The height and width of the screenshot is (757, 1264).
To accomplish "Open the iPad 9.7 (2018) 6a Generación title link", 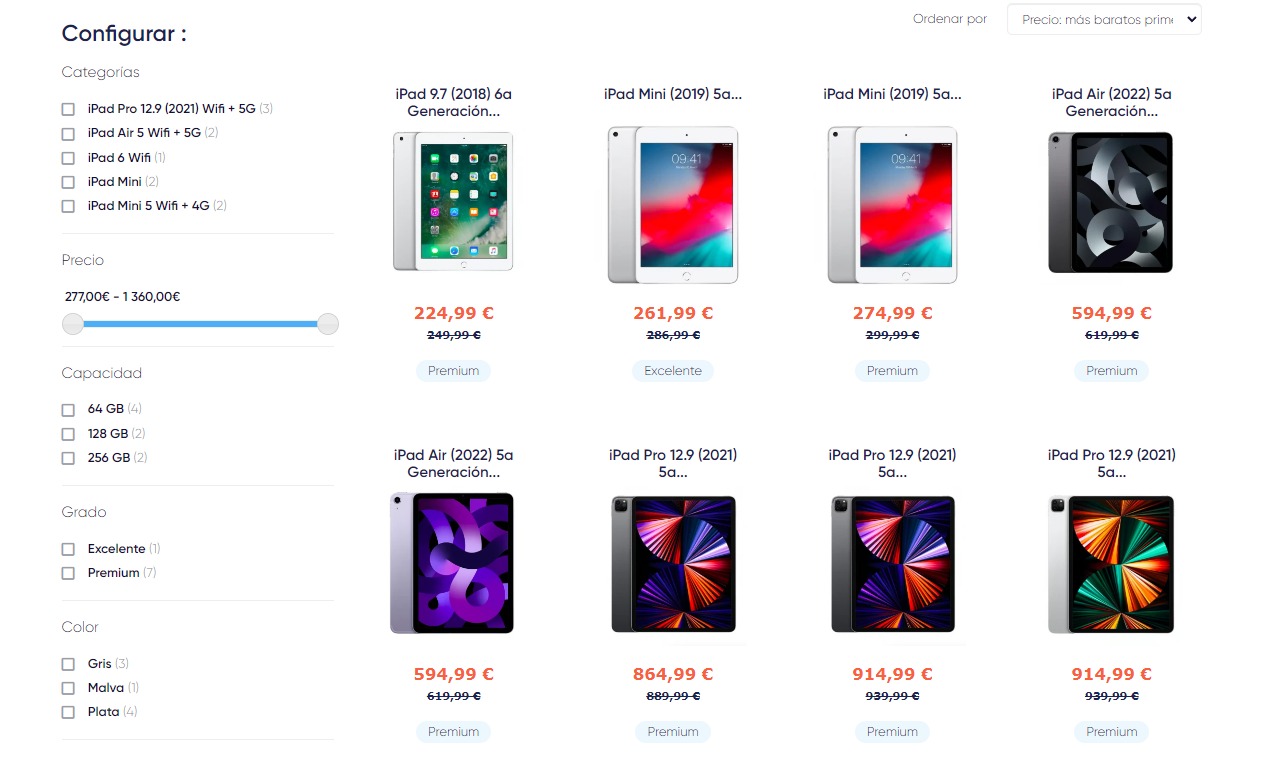I will click(453, 102).
